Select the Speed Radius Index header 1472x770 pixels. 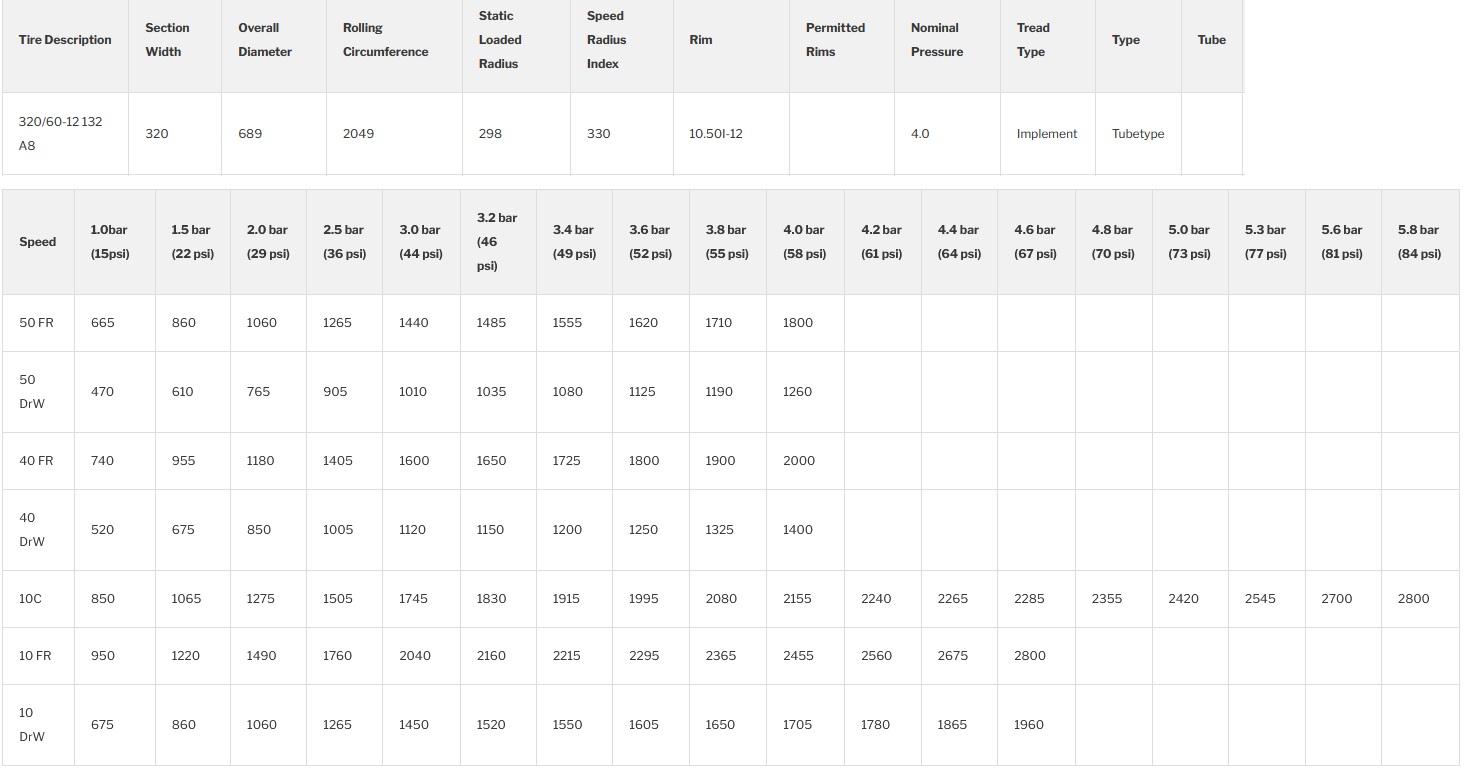606,40
